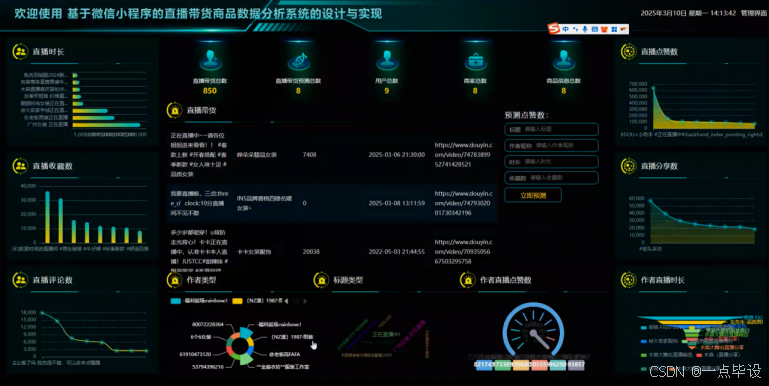This screenshot has width=769, height=386.
Task: Click the 商品信息总数 stat icon
Action: pyautogui.click(x=564, y=60)
